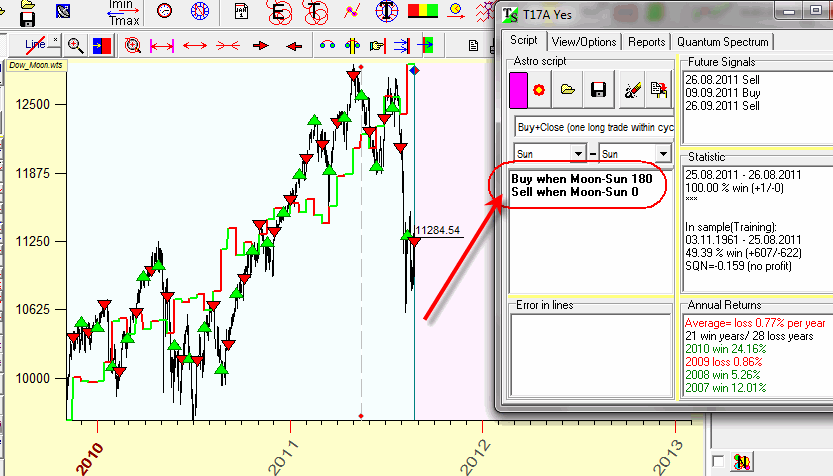The height and width of the screenshot is (476, 833).
Task: Click the calendar date icon in top toolbar
Action: pos(243,13)
